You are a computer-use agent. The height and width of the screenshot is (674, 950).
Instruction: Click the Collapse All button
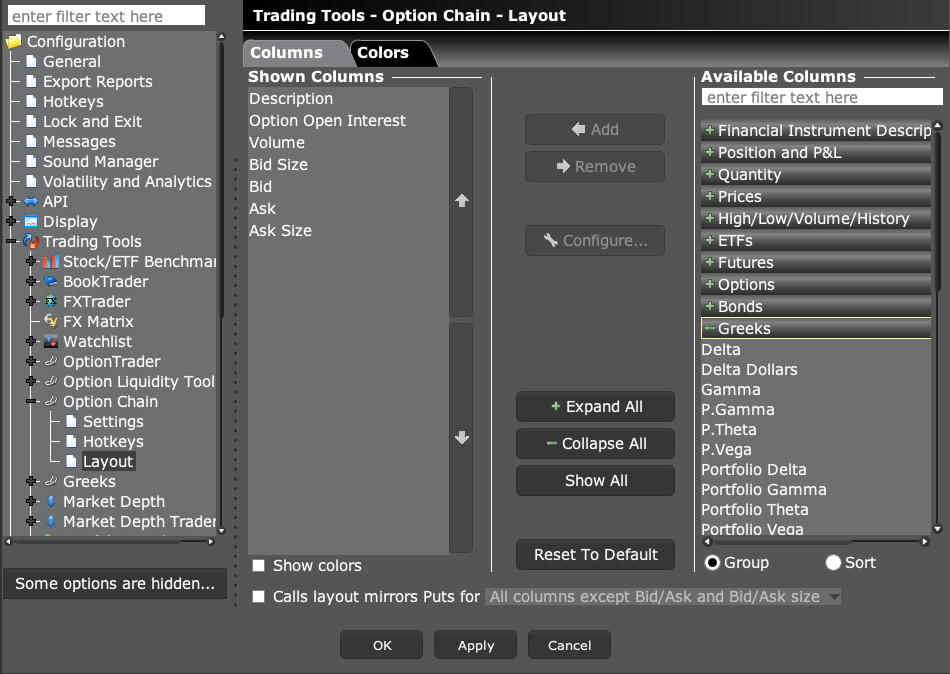coord(596,444)
